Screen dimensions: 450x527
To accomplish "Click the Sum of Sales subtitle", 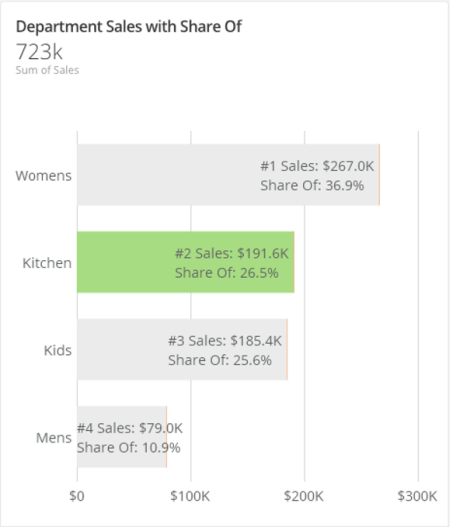I will pos(47,70).
